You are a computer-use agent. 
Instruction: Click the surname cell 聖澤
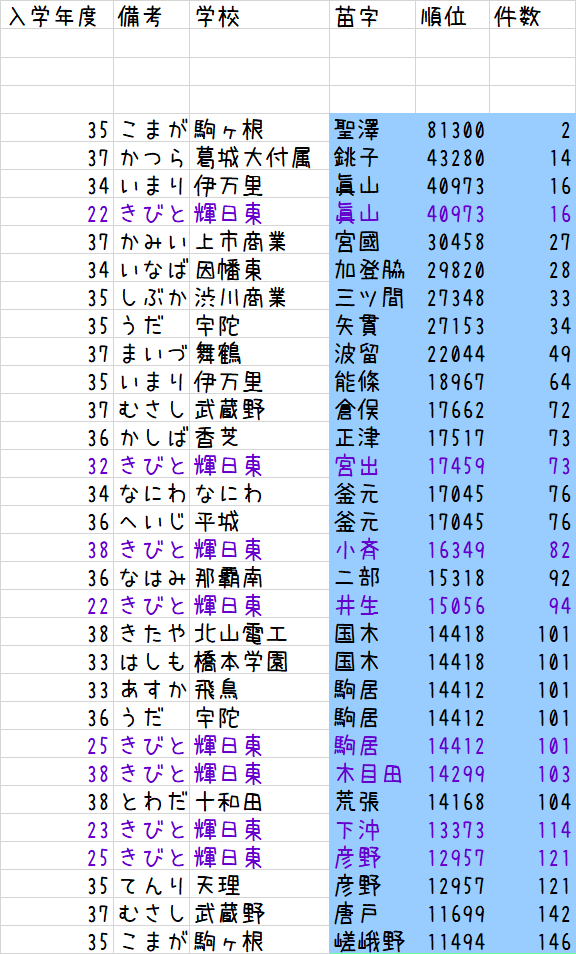(373, 128)
